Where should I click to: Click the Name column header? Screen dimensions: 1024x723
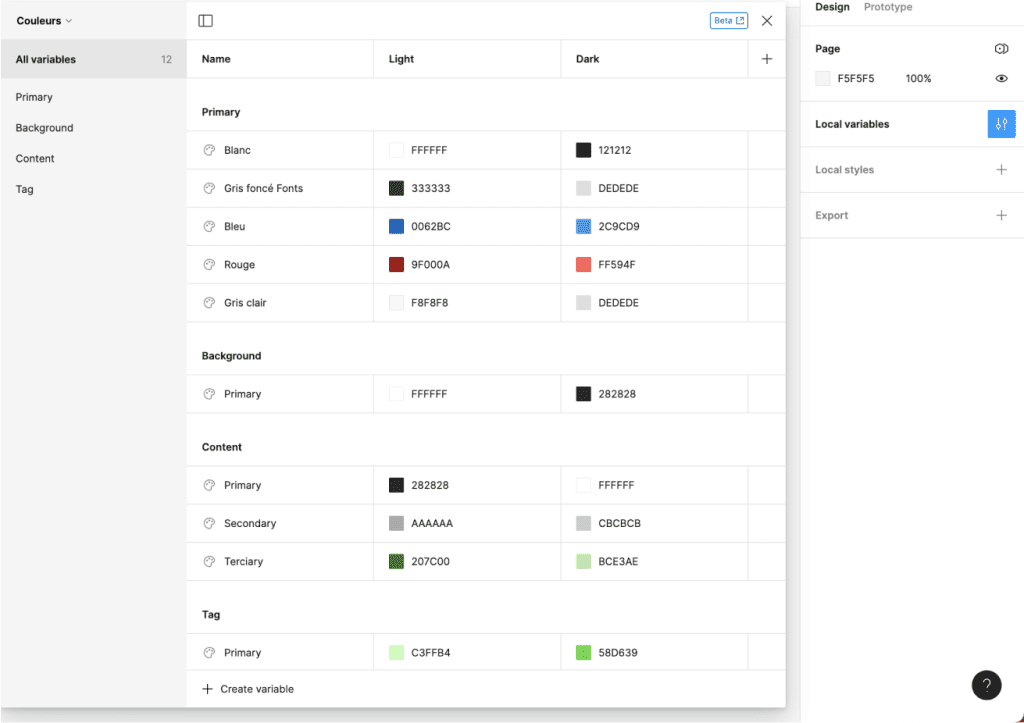(x=216, y=59)
